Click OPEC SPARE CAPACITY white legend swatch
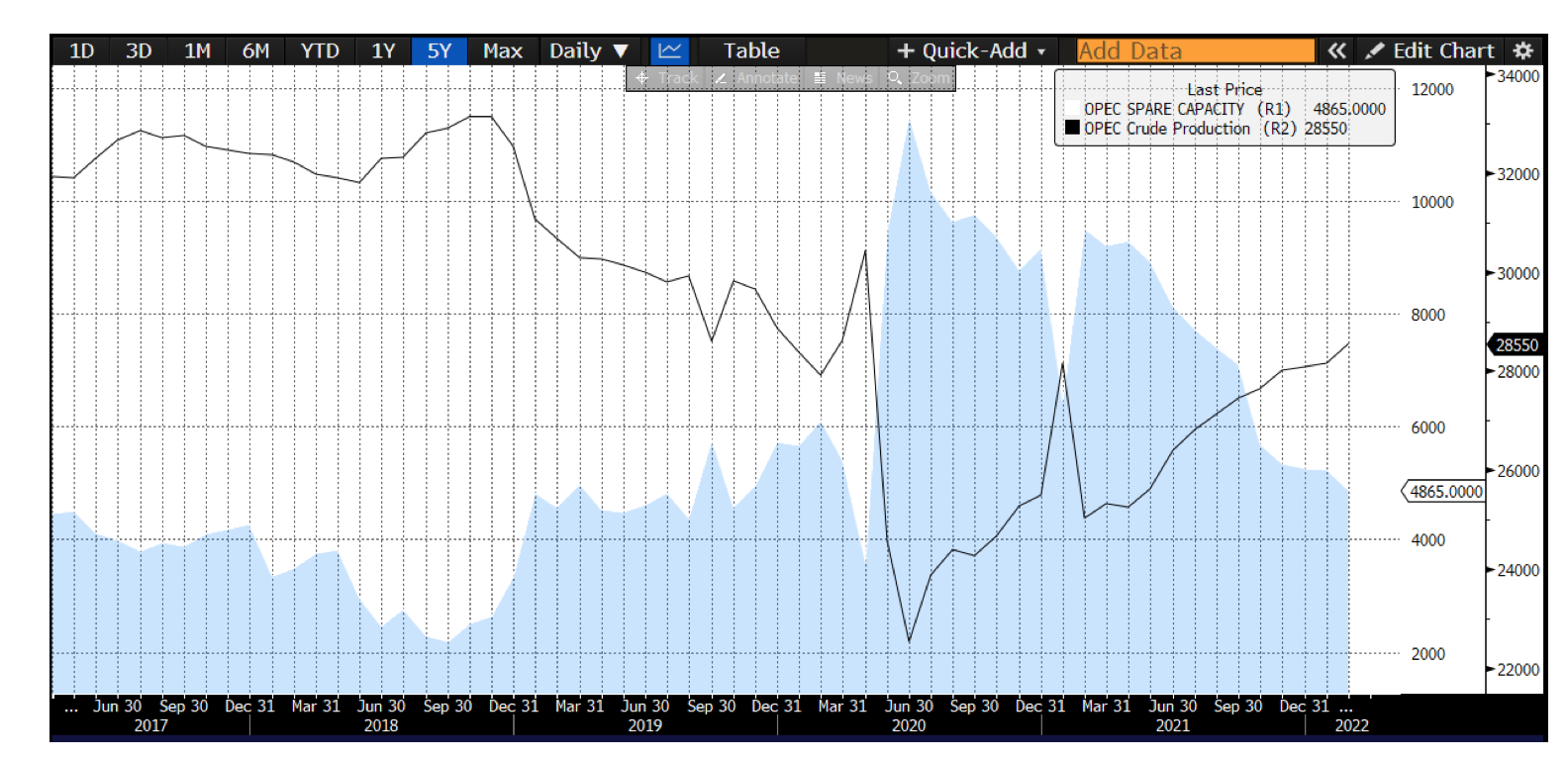This screenshot has height=760, width=1568. pos(1072,109)
